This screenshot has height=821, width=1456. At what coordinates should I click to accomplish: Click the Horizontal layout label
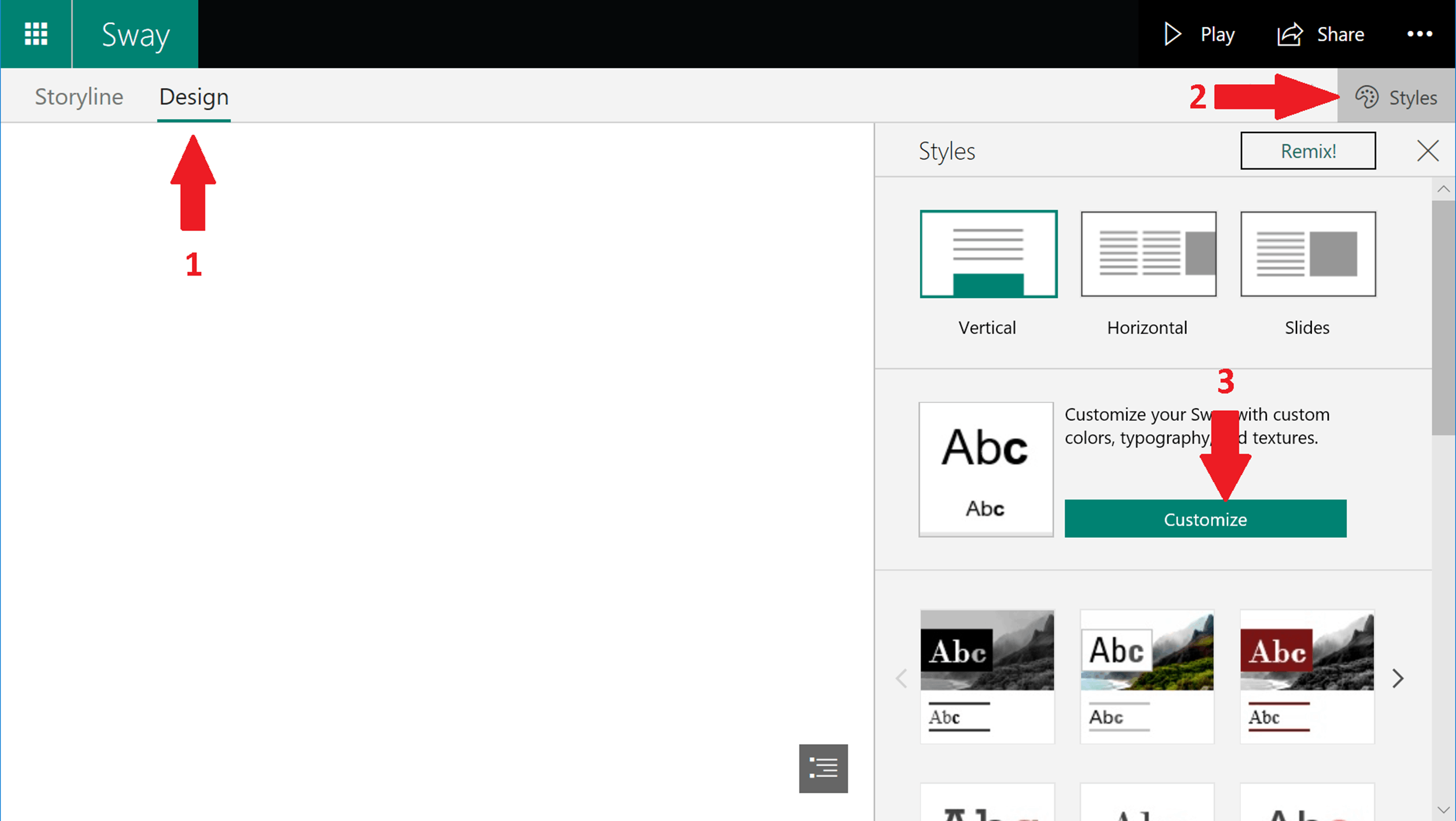click(1147, 328)
